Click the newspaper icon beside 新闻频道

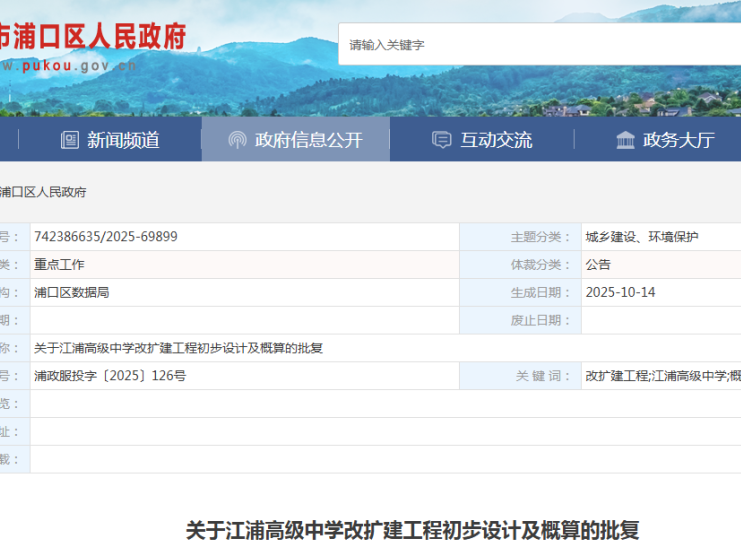pos(69,140)
